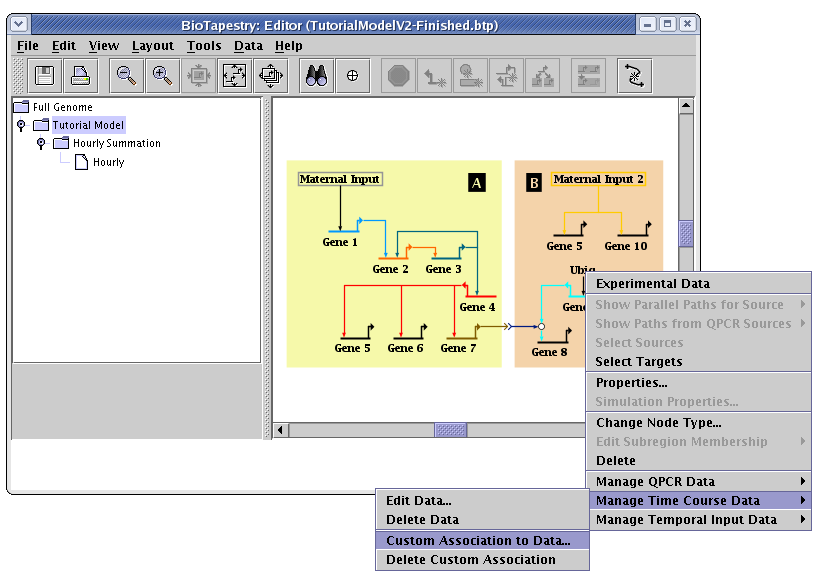Select the Full Genome tree item
The image size is (823, 579).
click(x=62, y=107)
